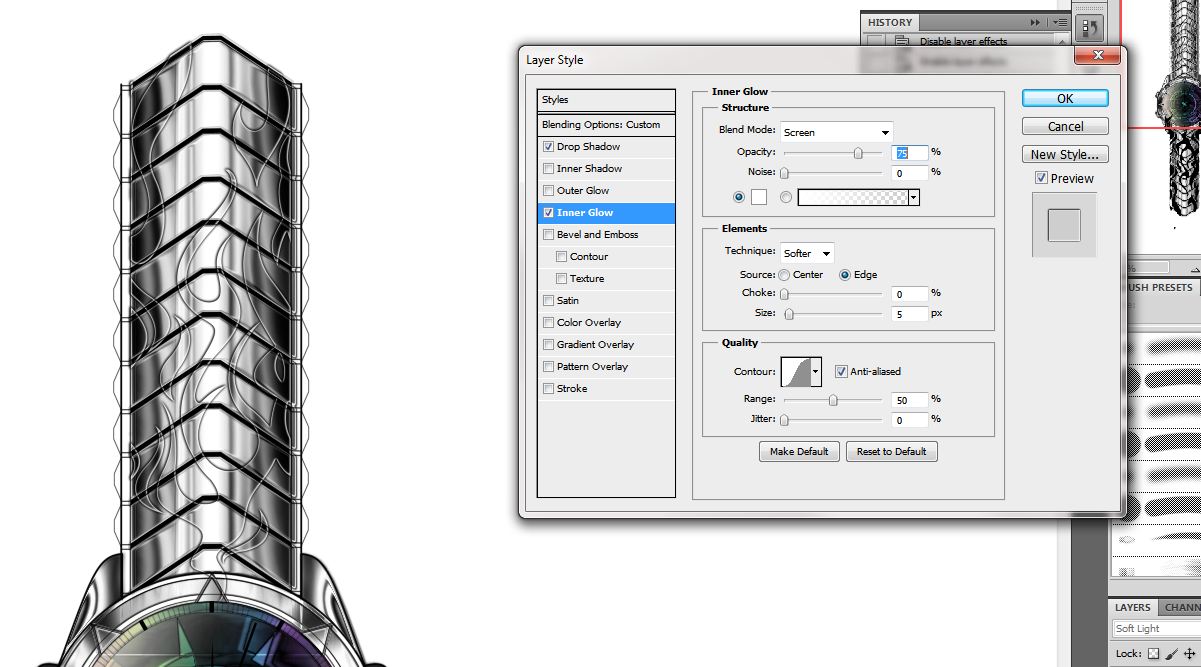Viewport: 1201px width, 667px height.
Task: Click the lock position icon
Action: (x=1189, y=653)
